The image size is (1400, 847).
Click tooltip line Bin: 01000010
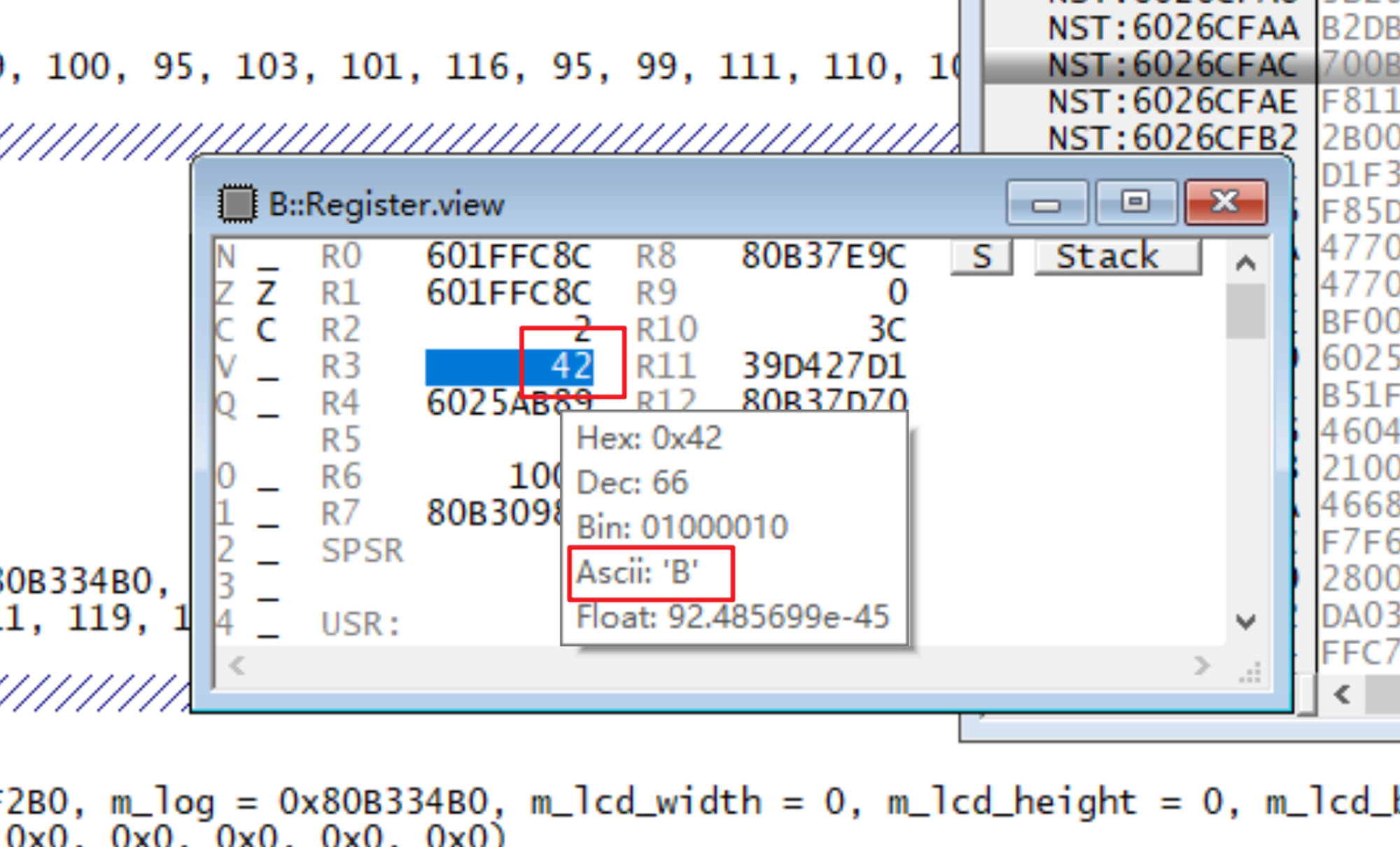coord(682,527)
